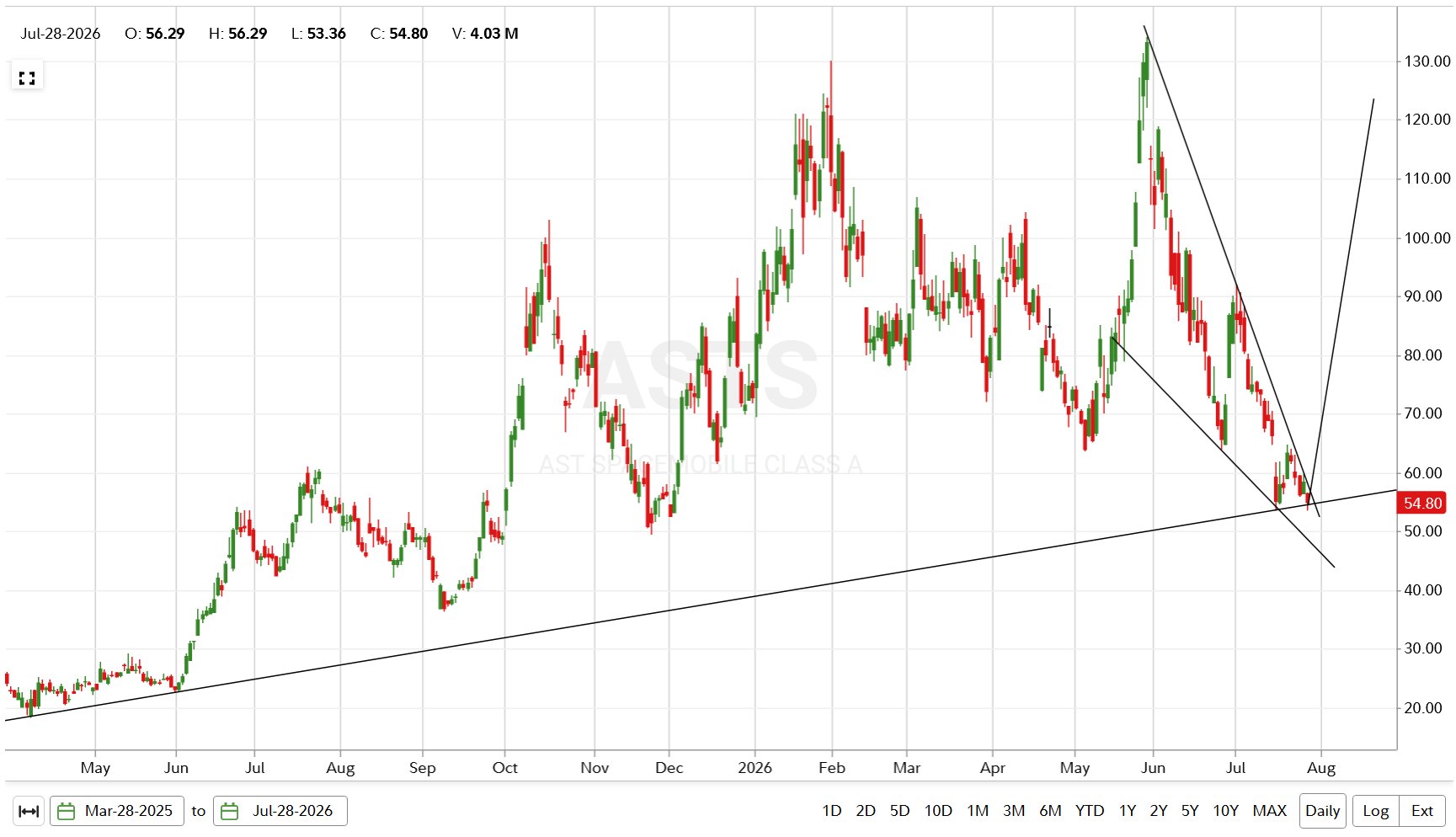Click the Apr label on time axis
Image resolution: width=1456 pixels, height=837 pixels.
pos(993,768)
